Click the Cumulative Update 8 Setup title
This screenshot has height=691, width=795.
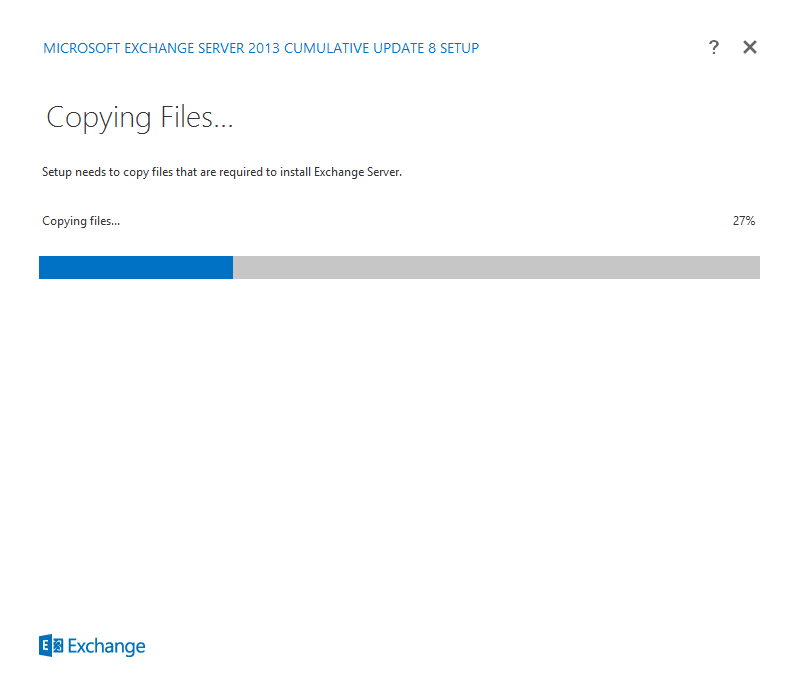[261, 48]
